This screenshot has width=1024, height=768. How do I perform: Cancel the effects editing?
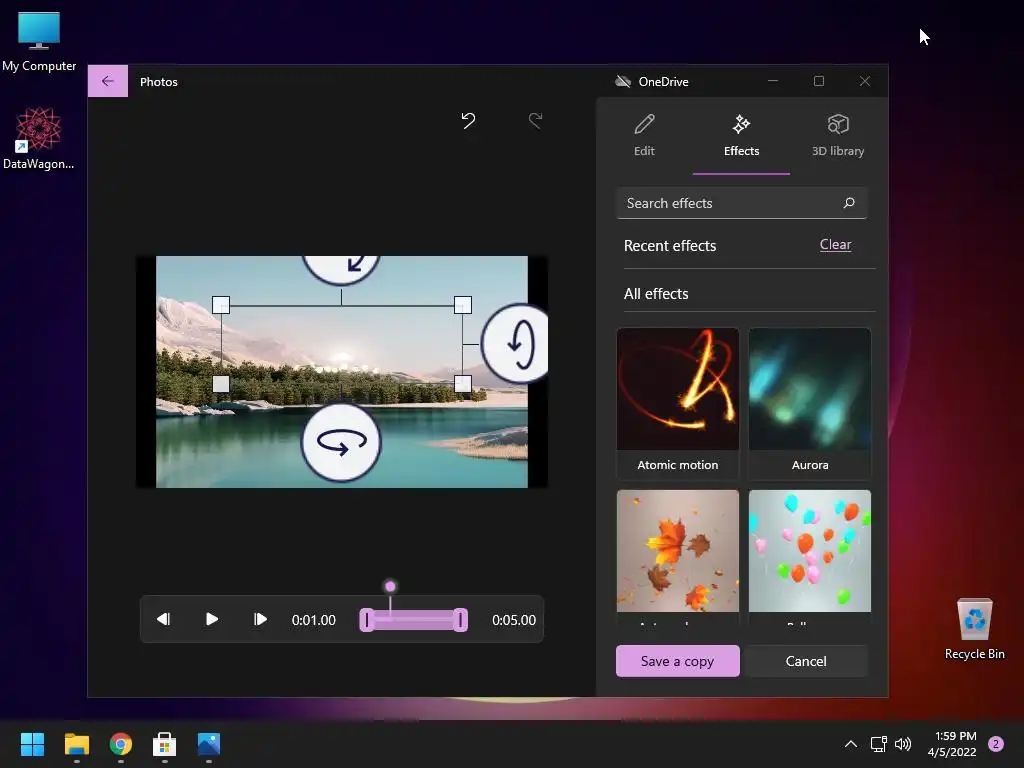click(x=806, y=661)
